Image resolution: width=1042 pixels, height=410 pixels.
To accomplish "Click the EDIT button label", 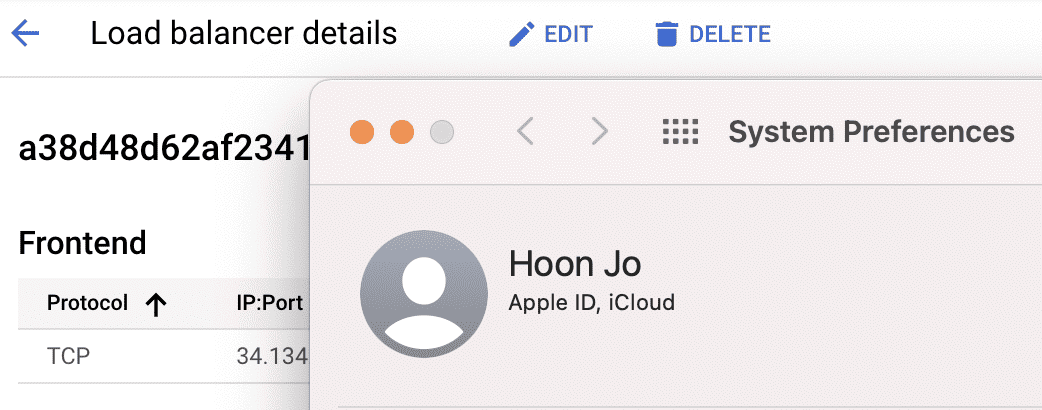I will pyautogui.click(x=568, y=34).
